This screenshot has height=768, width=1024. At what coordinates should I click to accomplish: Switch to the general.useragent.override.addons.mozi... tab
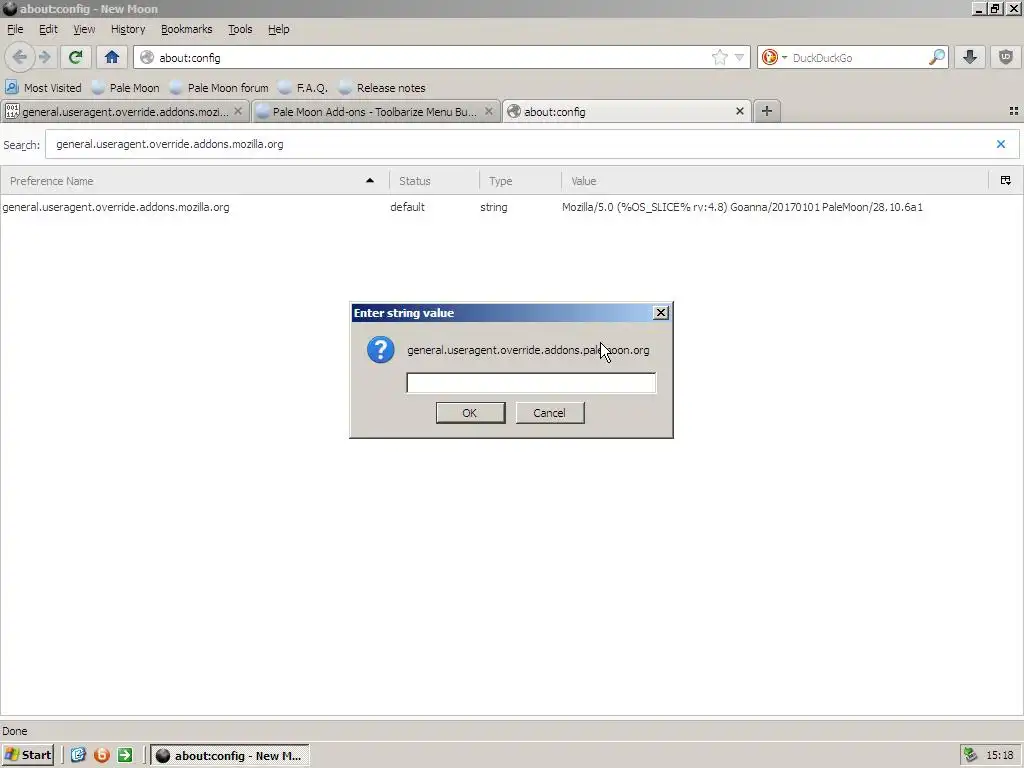point(124,112)
